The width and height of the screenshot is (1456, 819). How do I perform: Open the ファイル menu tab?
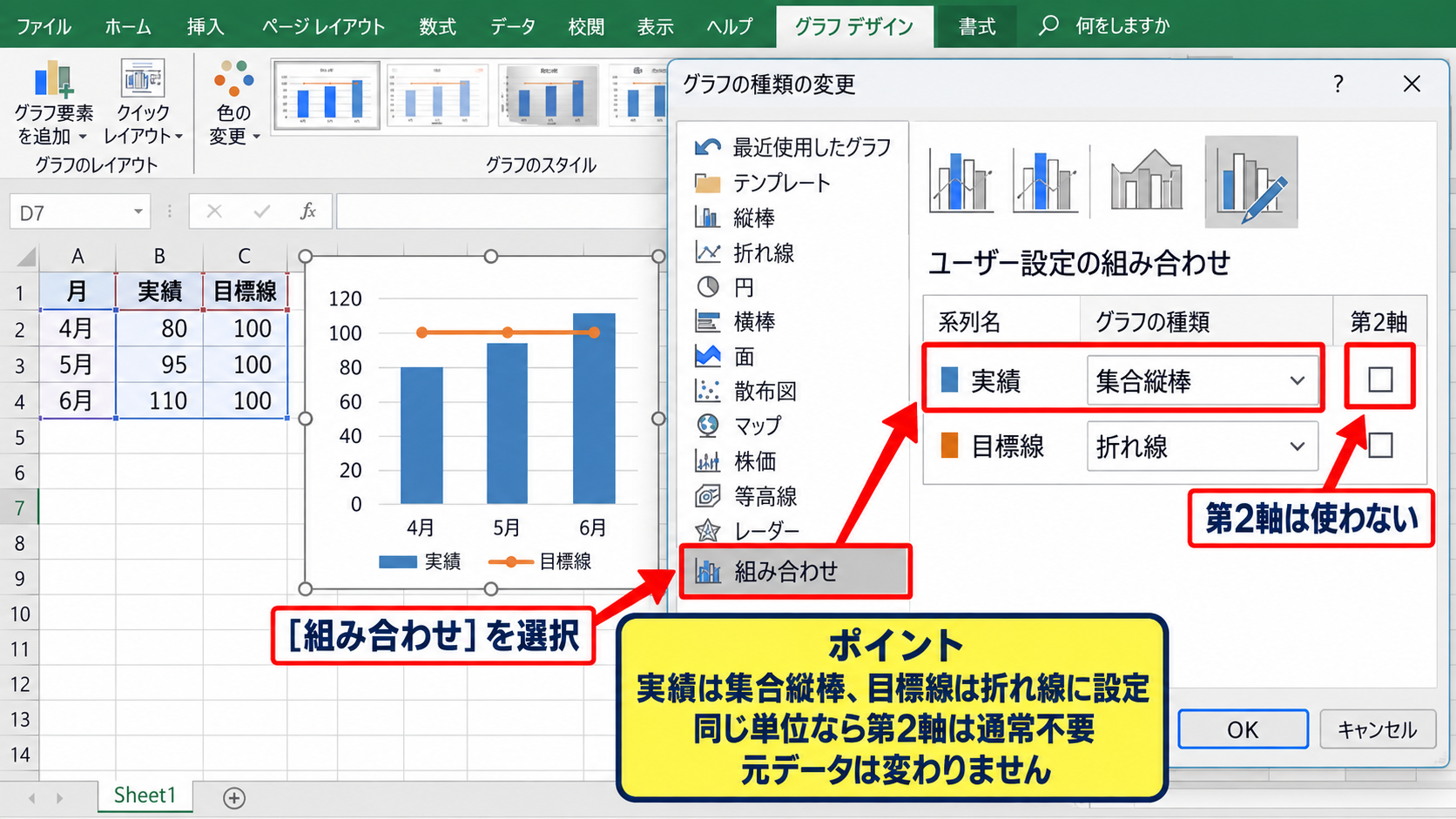(x=44, y=26)
